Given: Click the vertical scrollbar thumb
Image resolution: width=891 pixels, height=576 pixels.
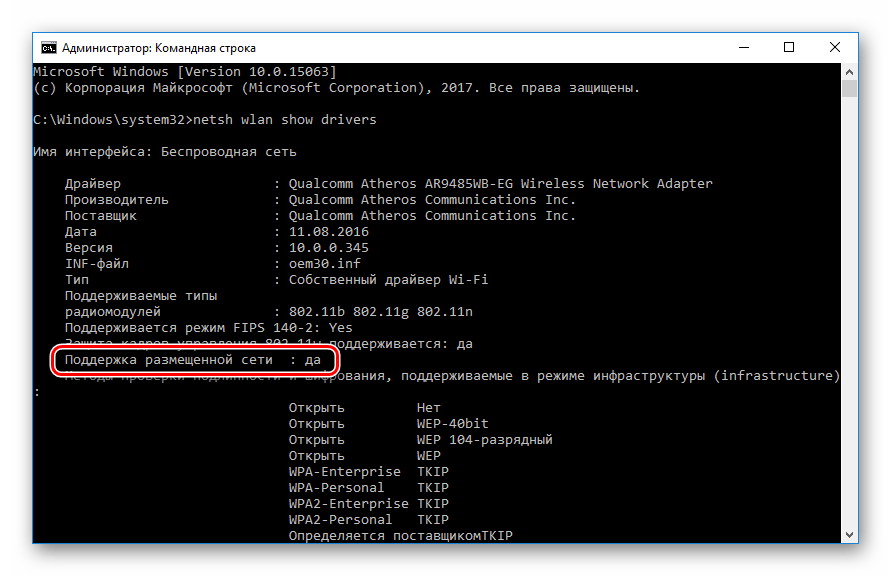Looking at the screenshot, I should click(849, 90).
